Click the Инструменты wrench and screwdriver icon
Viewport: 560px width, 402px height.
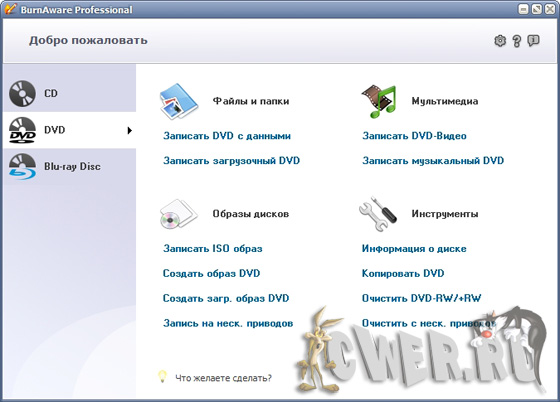point(378,213)
